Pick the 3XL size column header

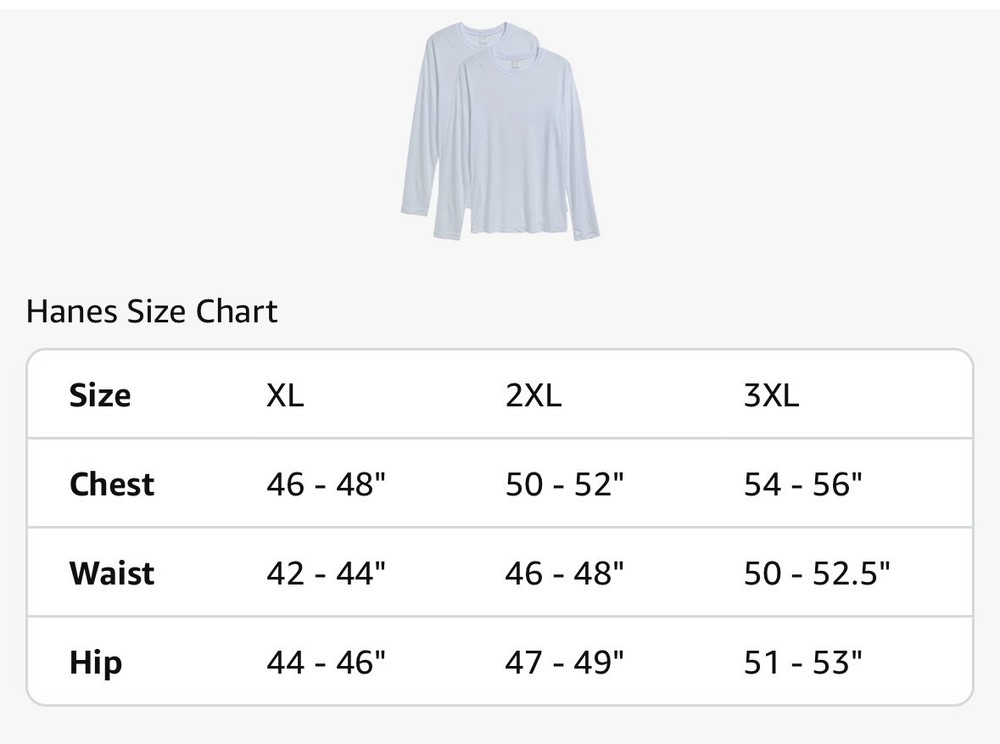click(x=771, y=395)
